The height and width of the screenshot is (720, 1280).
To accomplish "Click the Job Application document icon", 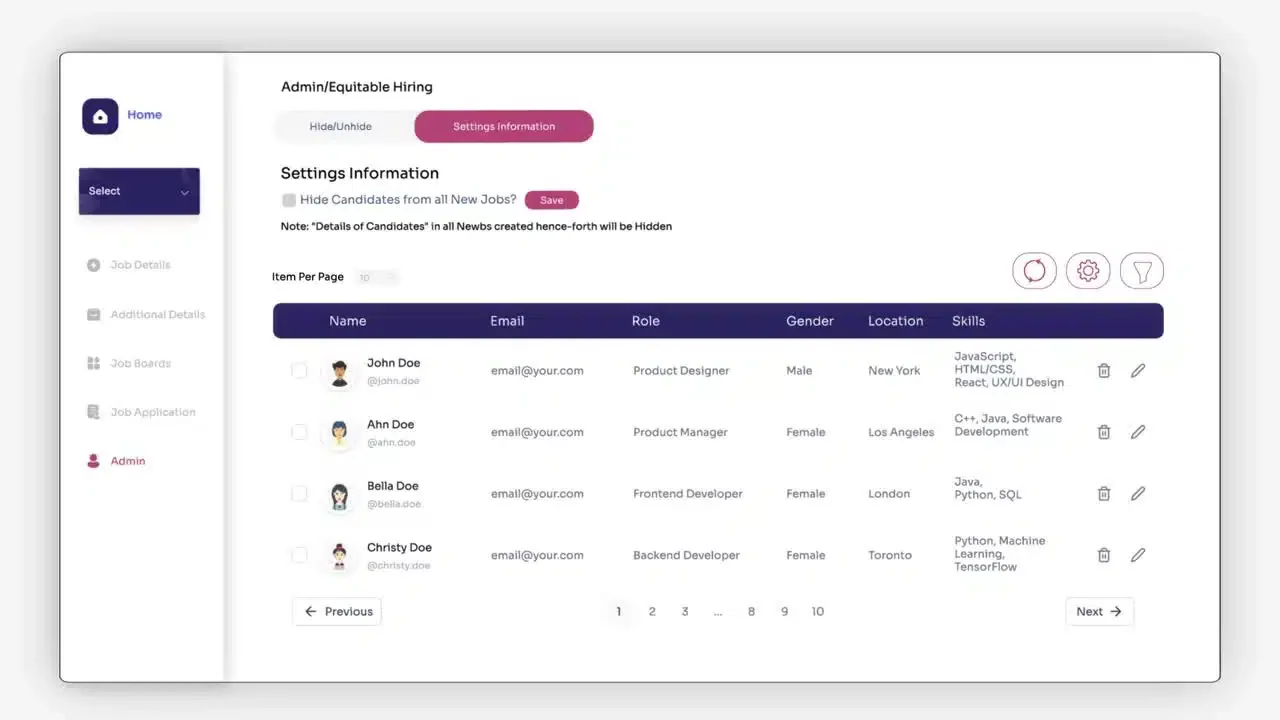I will tap(94, 412).
